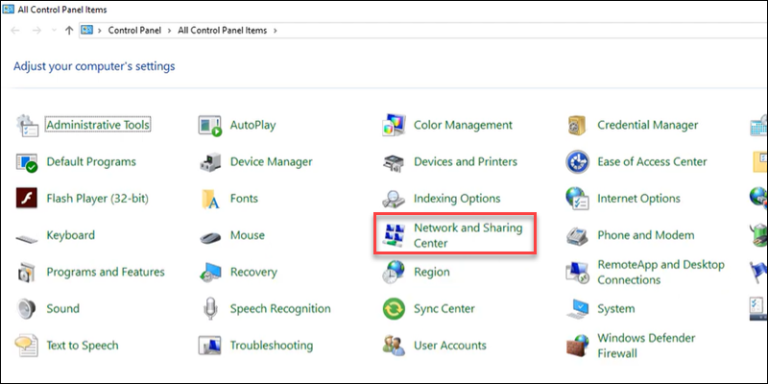Open the Color Management icon
Viewport: 768px width, 384px height.
click(x=394, y=125)
